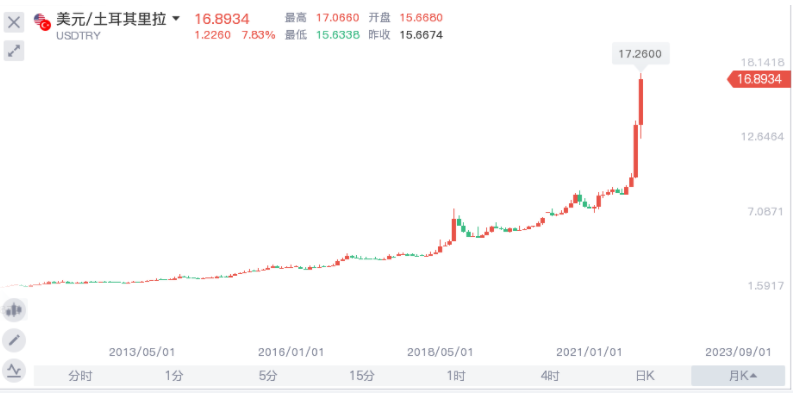
Task: Click the tallest red candlestick at the peak
Action: [641, 101]
